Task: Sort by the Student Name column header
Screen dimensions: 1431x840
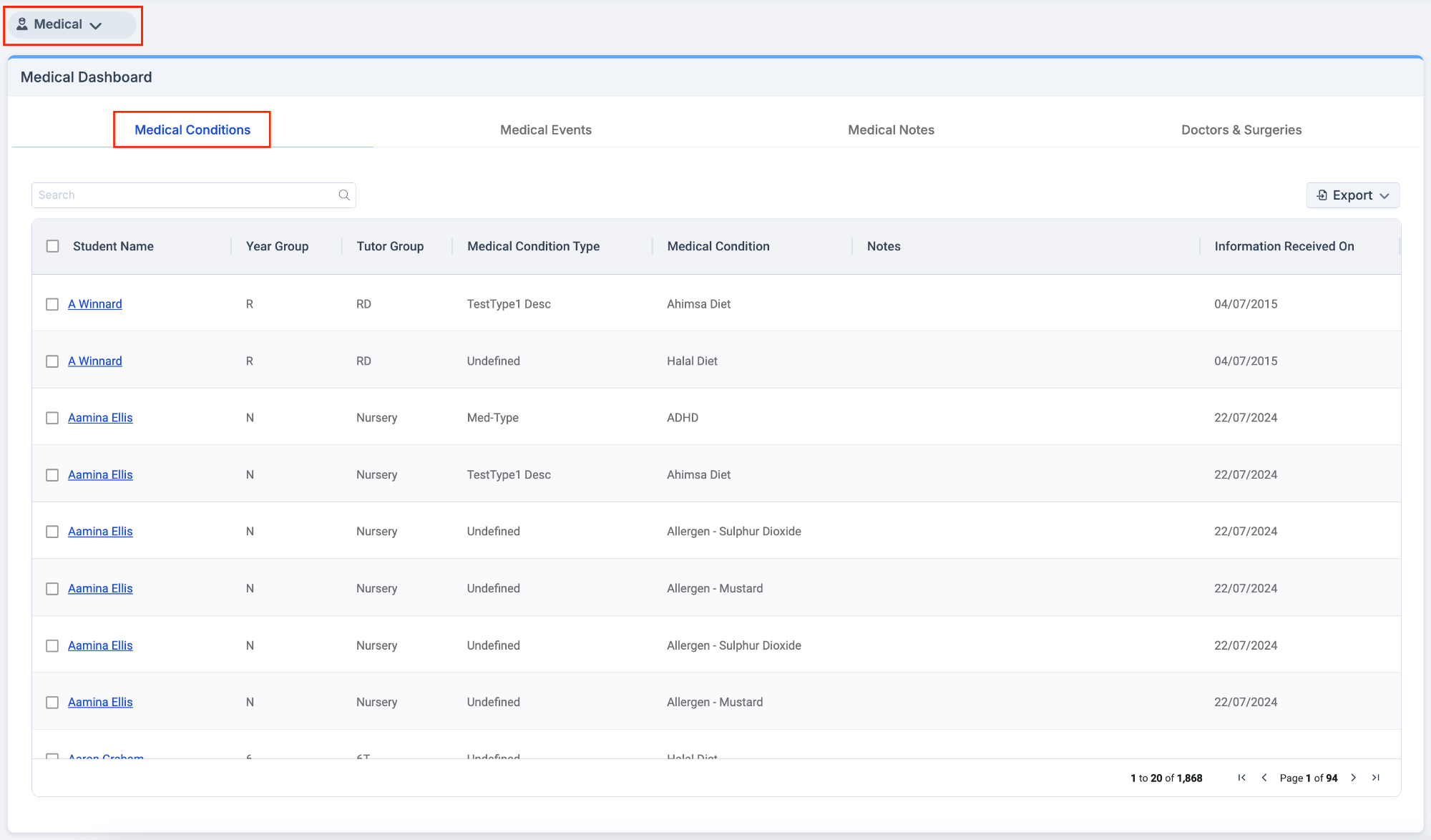Action: click(113, 246)
